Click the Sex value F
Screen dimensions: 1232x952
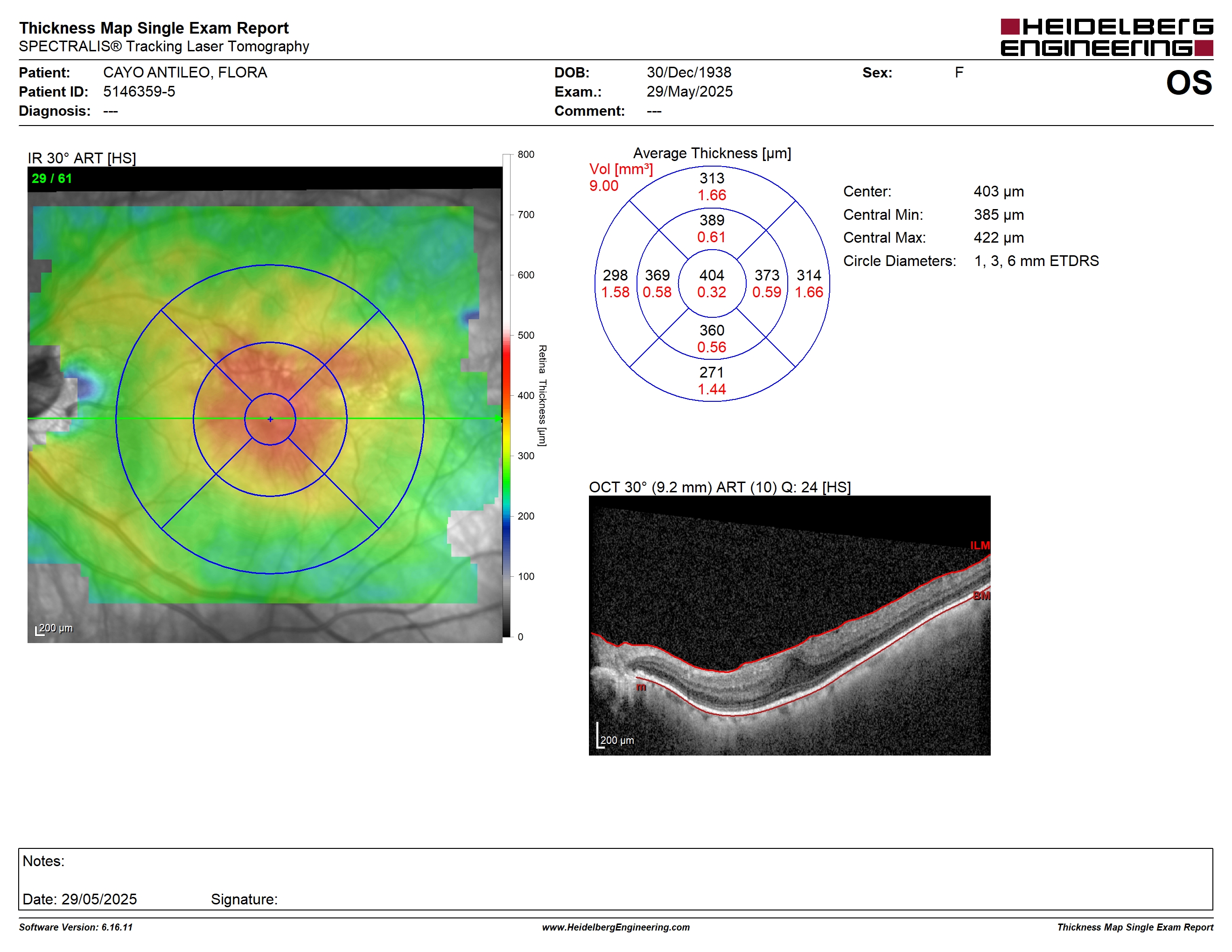pos(959,72)
